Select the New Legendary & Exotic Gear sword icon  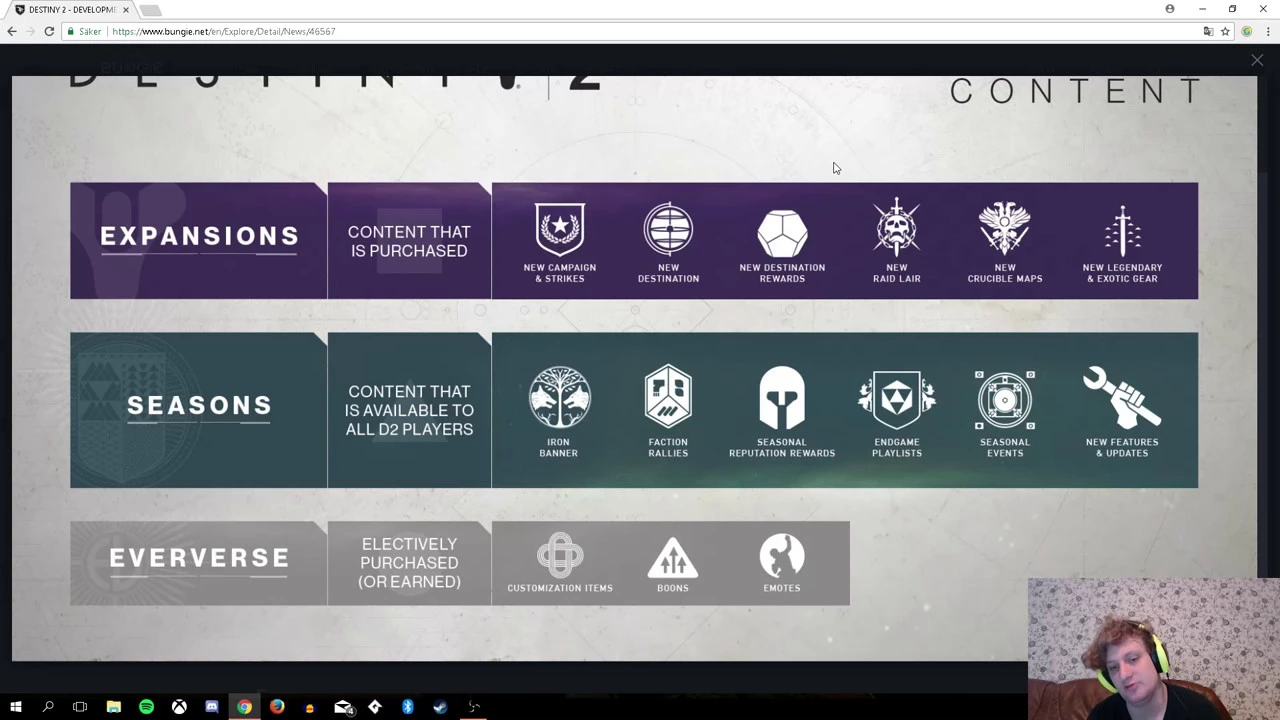(x=1122, y=230)
